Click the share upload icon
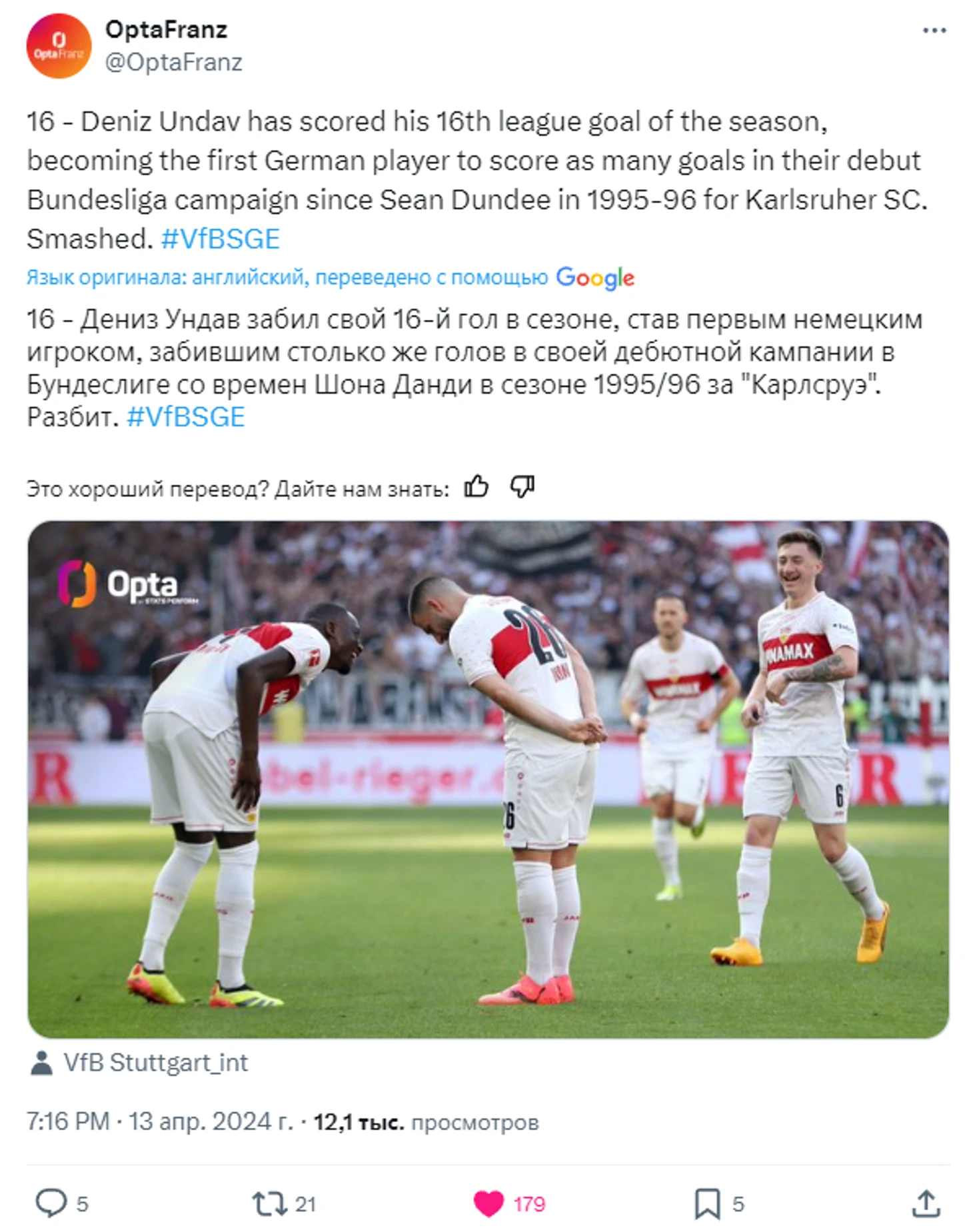 coord(926,1203)
